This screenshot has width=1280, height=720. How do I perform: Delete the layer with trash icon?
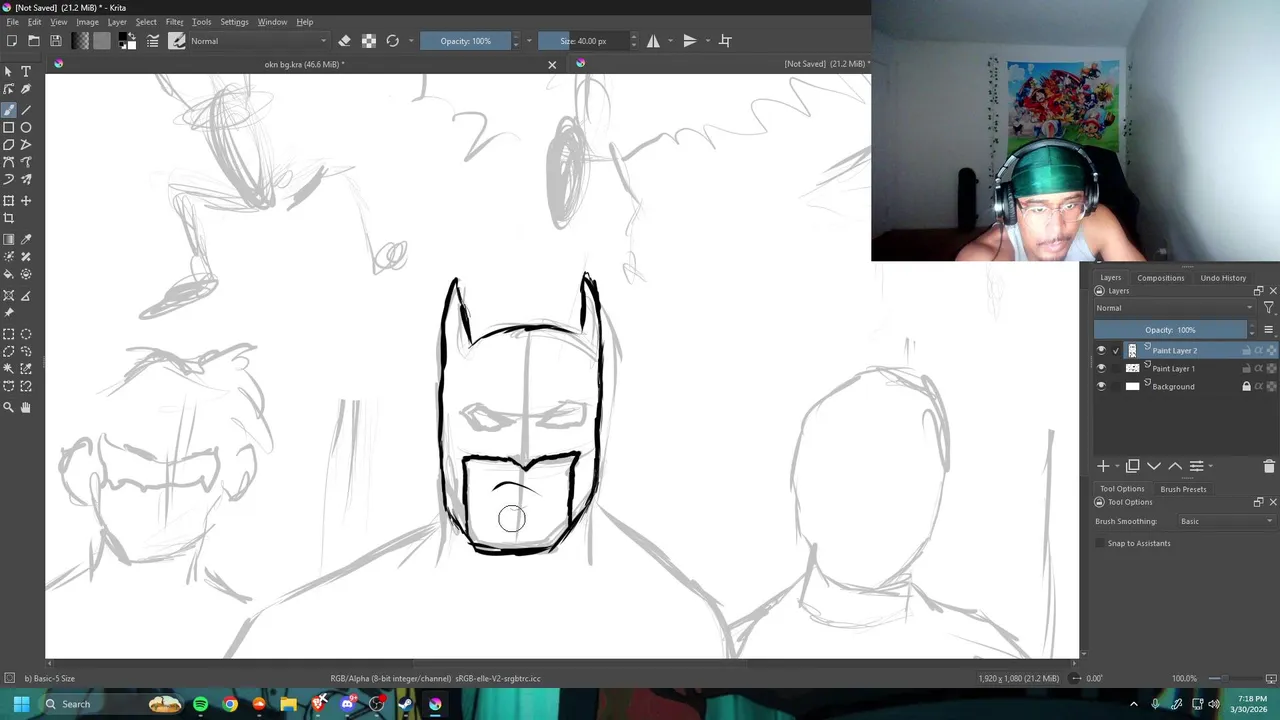pos(1269,466)
